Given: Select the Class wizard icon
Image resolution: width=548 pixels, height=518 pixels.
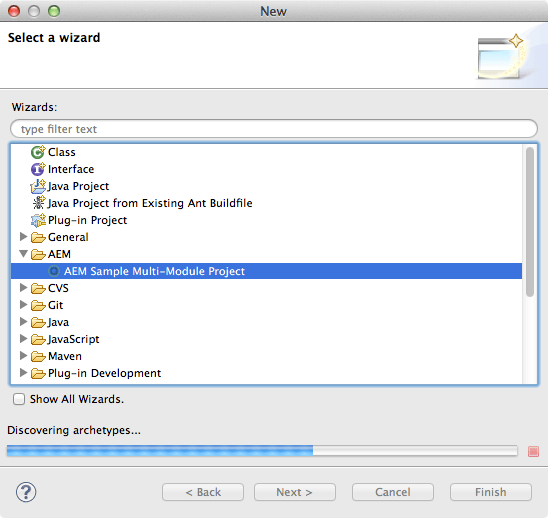Looking at the screenshot, I should click(38, 152).
